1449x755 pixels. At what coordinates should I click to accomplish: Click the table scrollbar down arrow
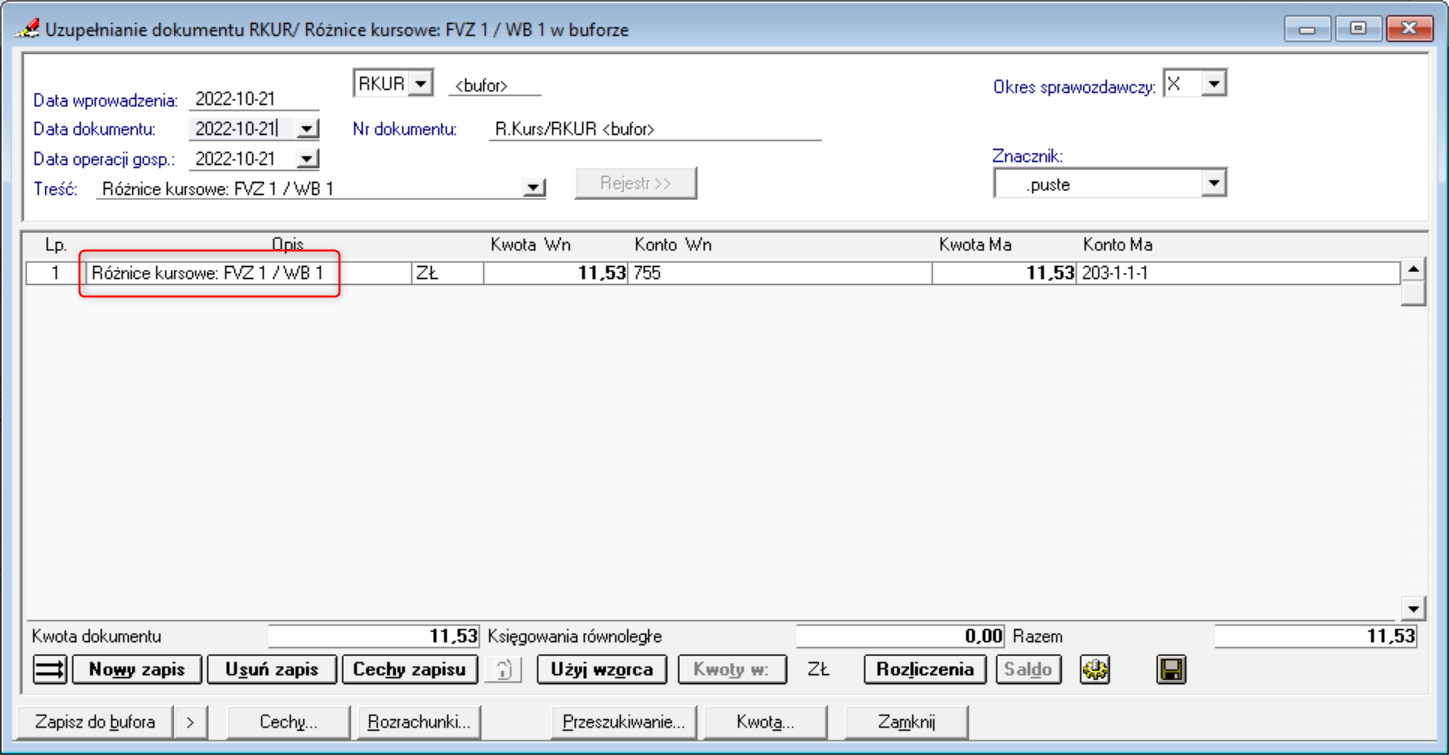coord(1413,608)
